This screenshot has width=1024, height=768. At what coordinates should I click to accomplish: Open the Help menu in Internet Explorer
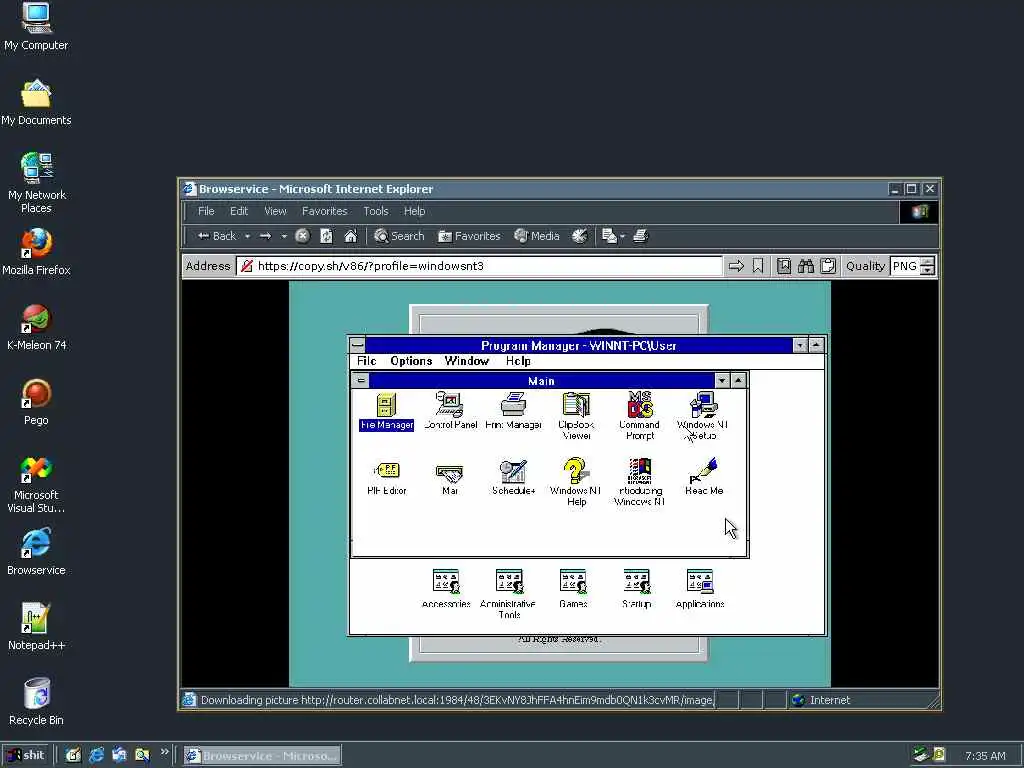(x=415, y=211)
